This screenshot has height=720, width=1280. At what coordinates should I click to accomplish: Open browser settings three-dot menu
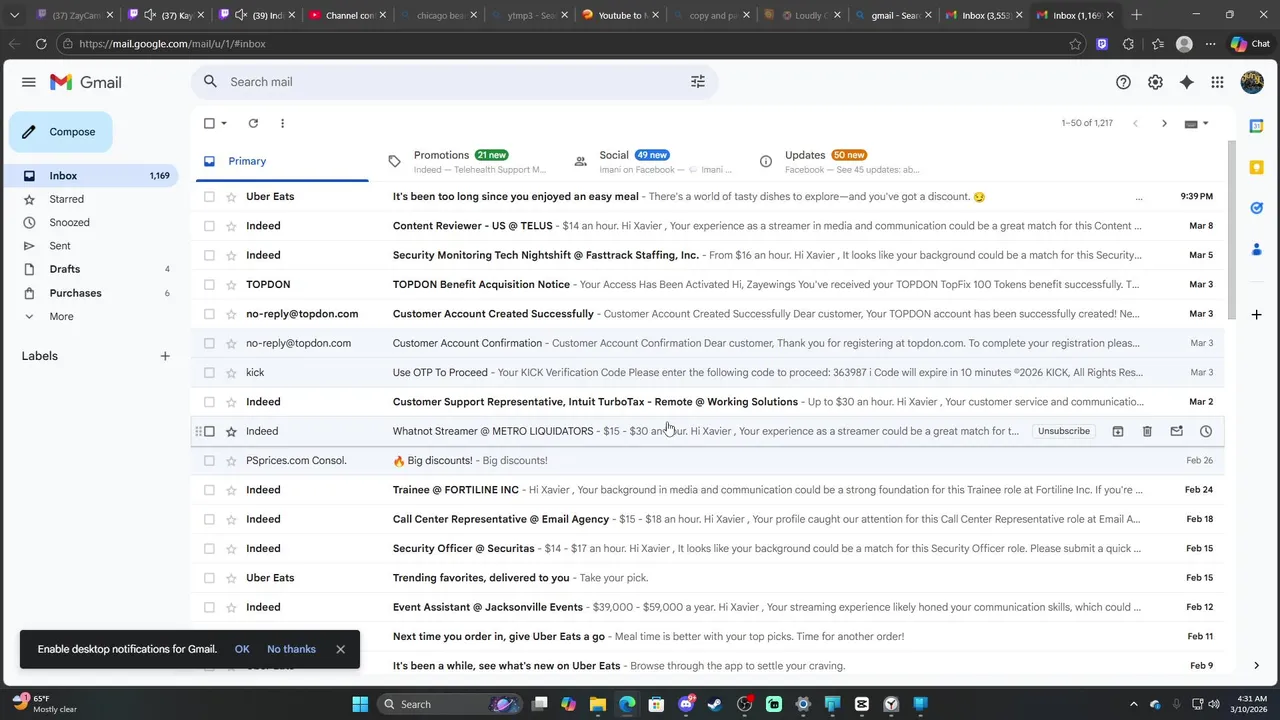click(x=1211, y=44)
